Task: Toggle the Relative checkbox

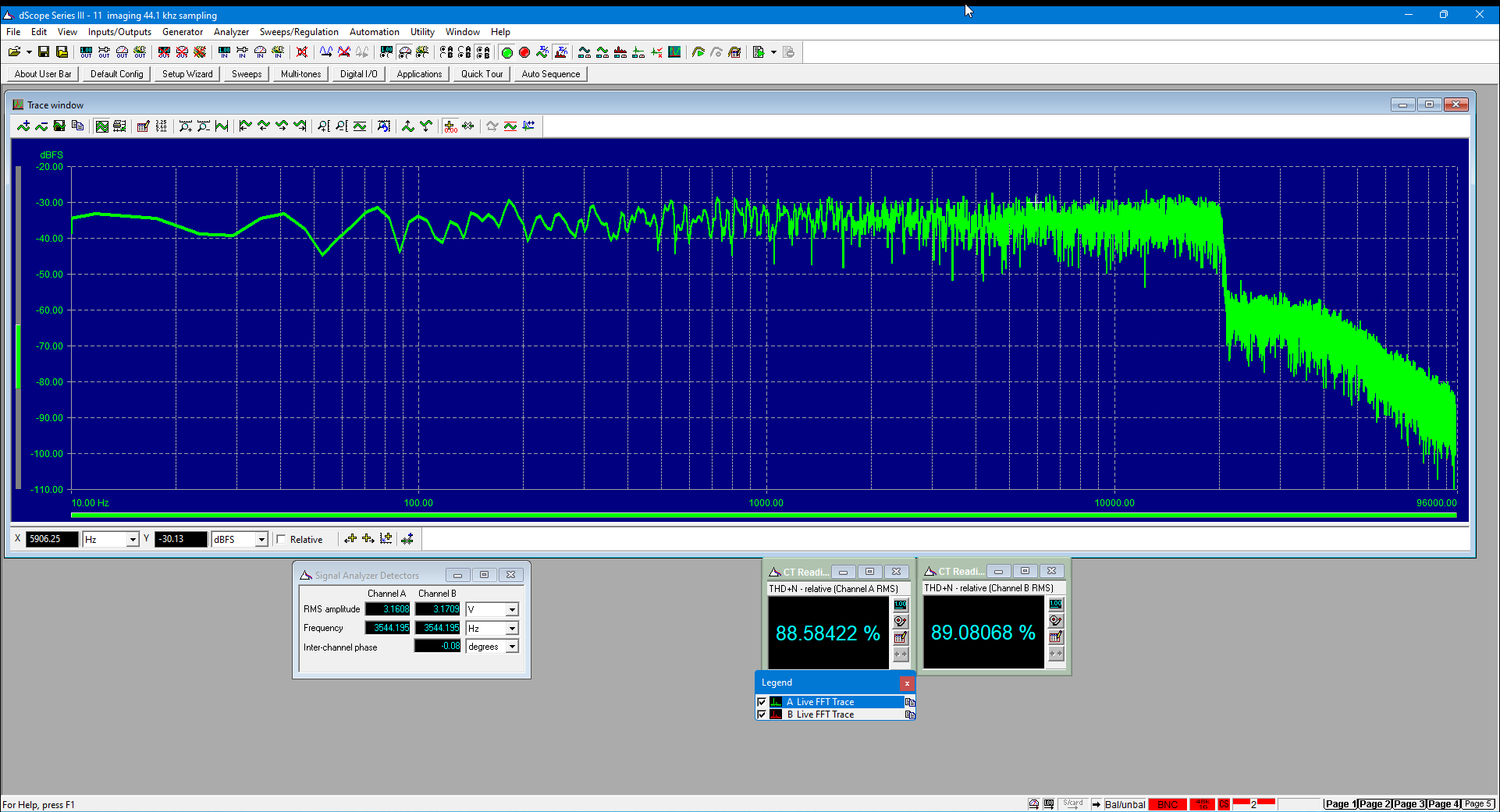Action: pos(282,540)
